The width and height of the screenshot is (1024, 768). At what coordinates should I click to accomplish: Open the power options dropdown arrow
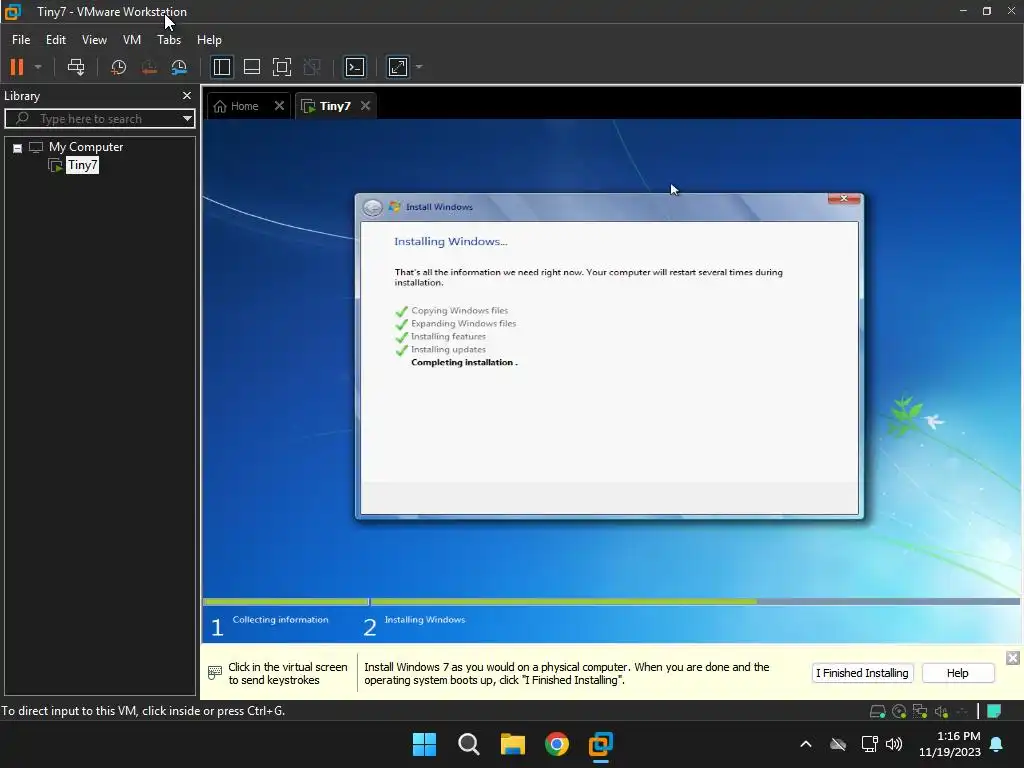pos(38,67)
